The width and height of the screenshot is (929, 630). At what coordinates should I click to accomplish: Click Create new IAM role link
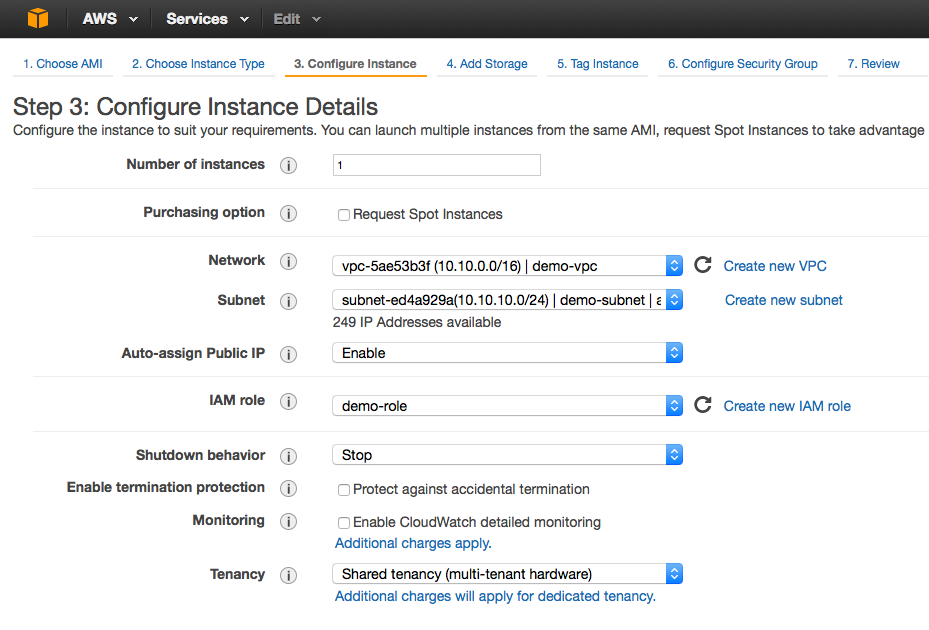(x=787, y=406)
